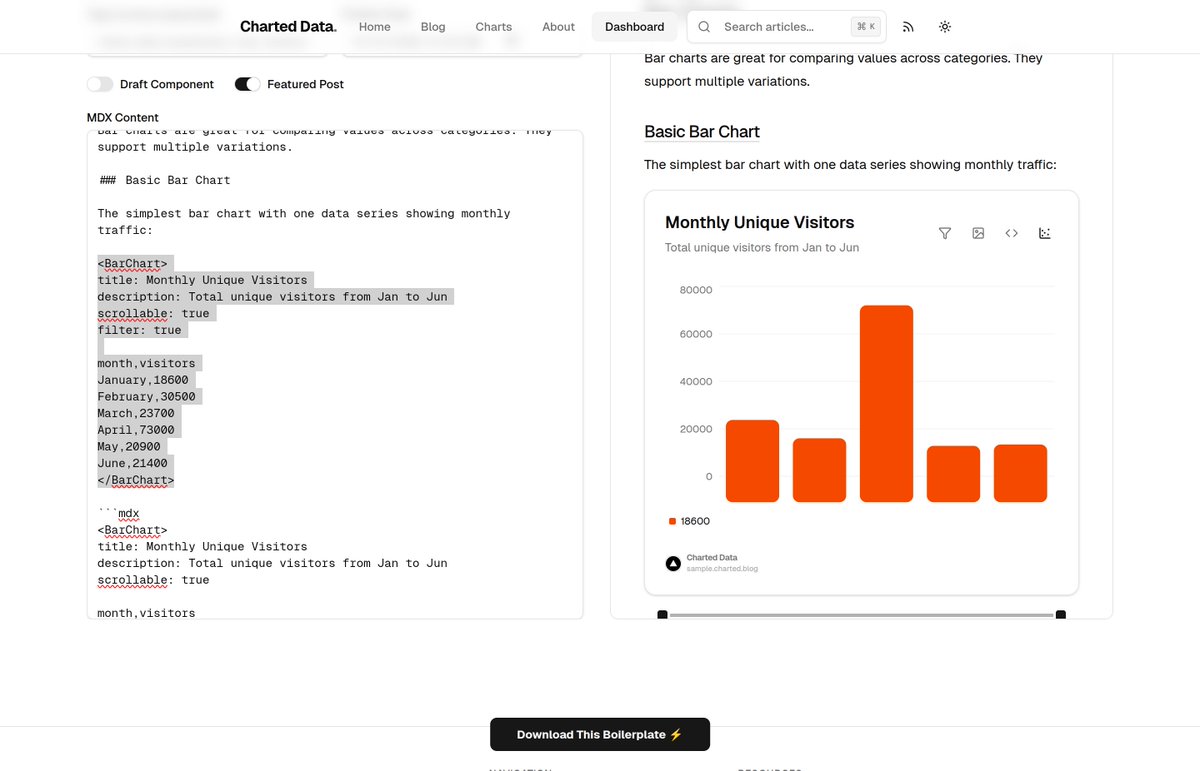The width and height of the screenshot is (1200, 771).
Task: Open the RSS feed icon
Action: (908, 27)
